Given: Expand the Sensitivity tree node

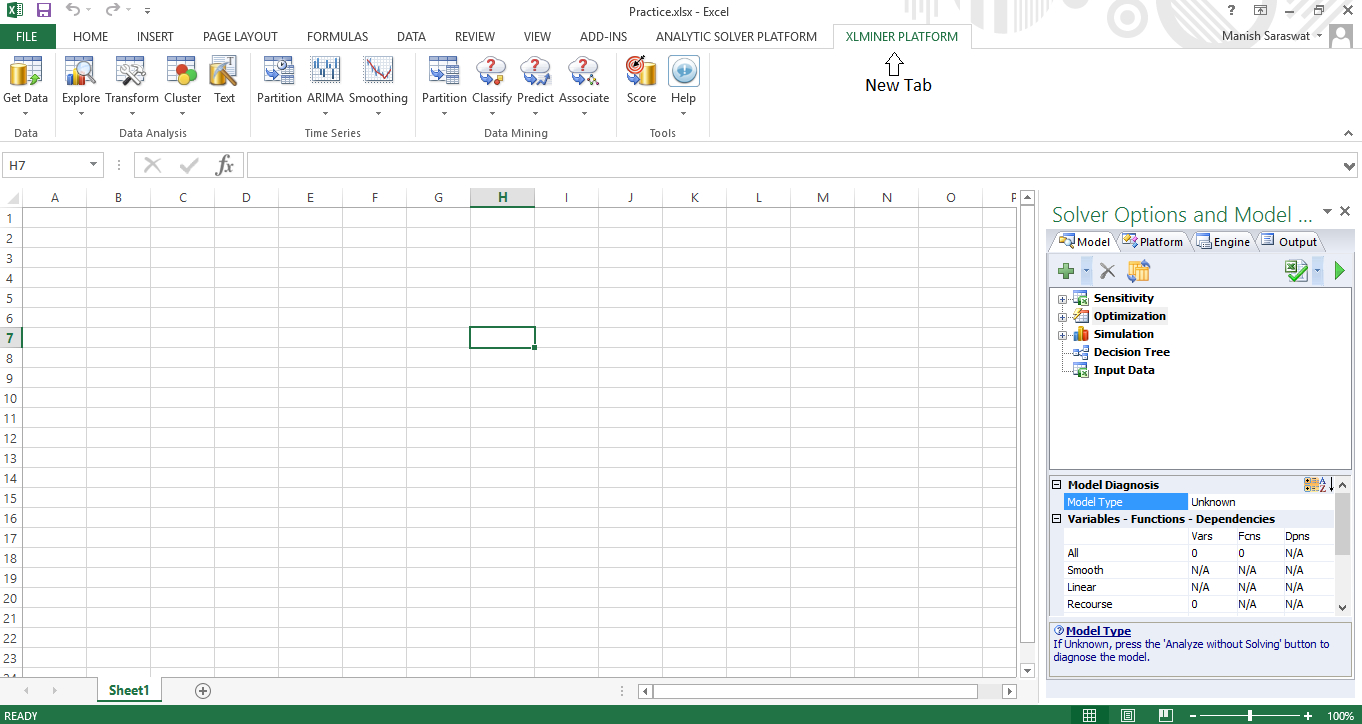Looking at the screenshot, I should pos(1063,297).
